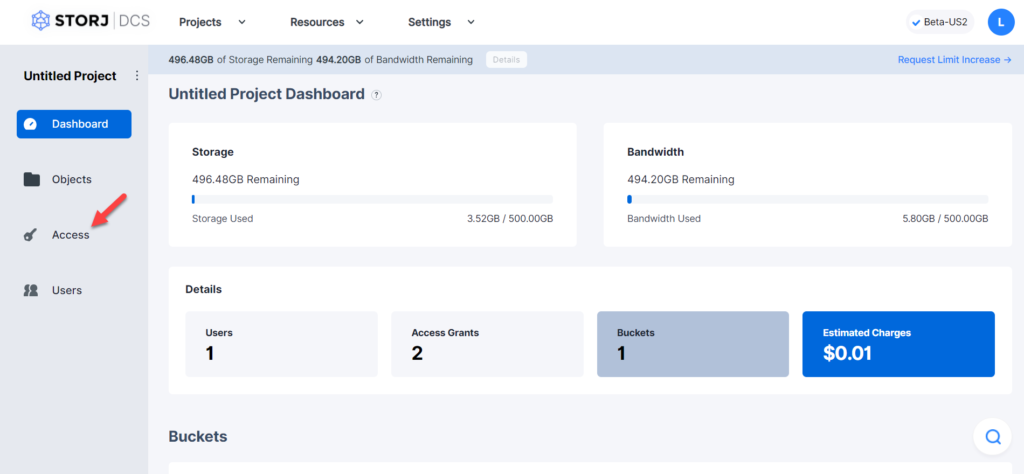The width and height of the screenshot is (1024, 474).
Task: Click the Untitled Project Dashboard heading
Action: (266, 94)
